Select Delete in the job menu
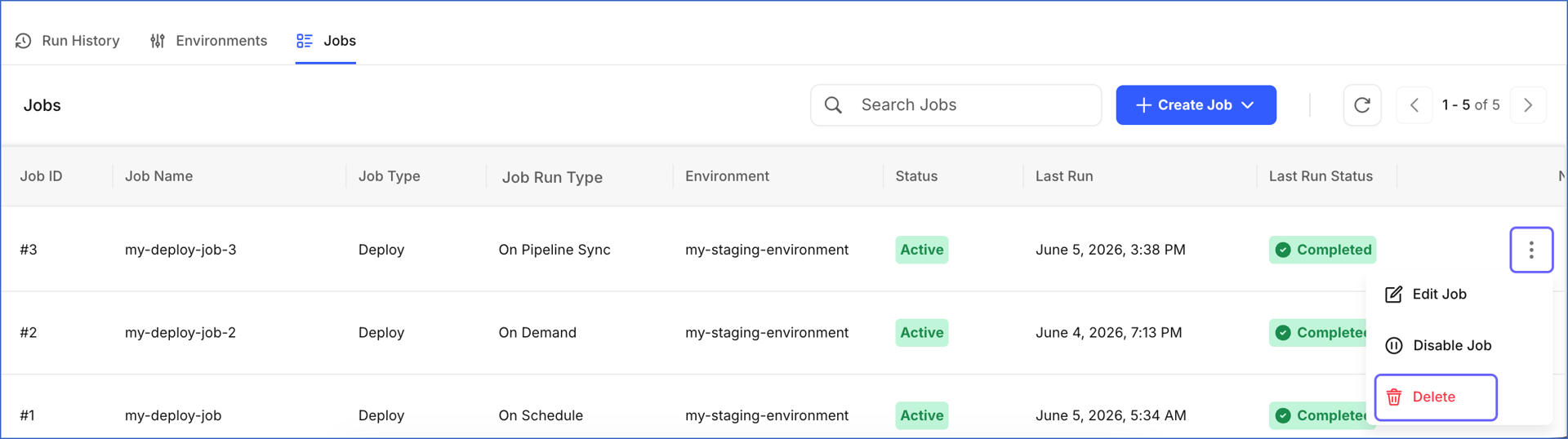The width and height of the screenshot is (1568, 439). (1436, 397)
